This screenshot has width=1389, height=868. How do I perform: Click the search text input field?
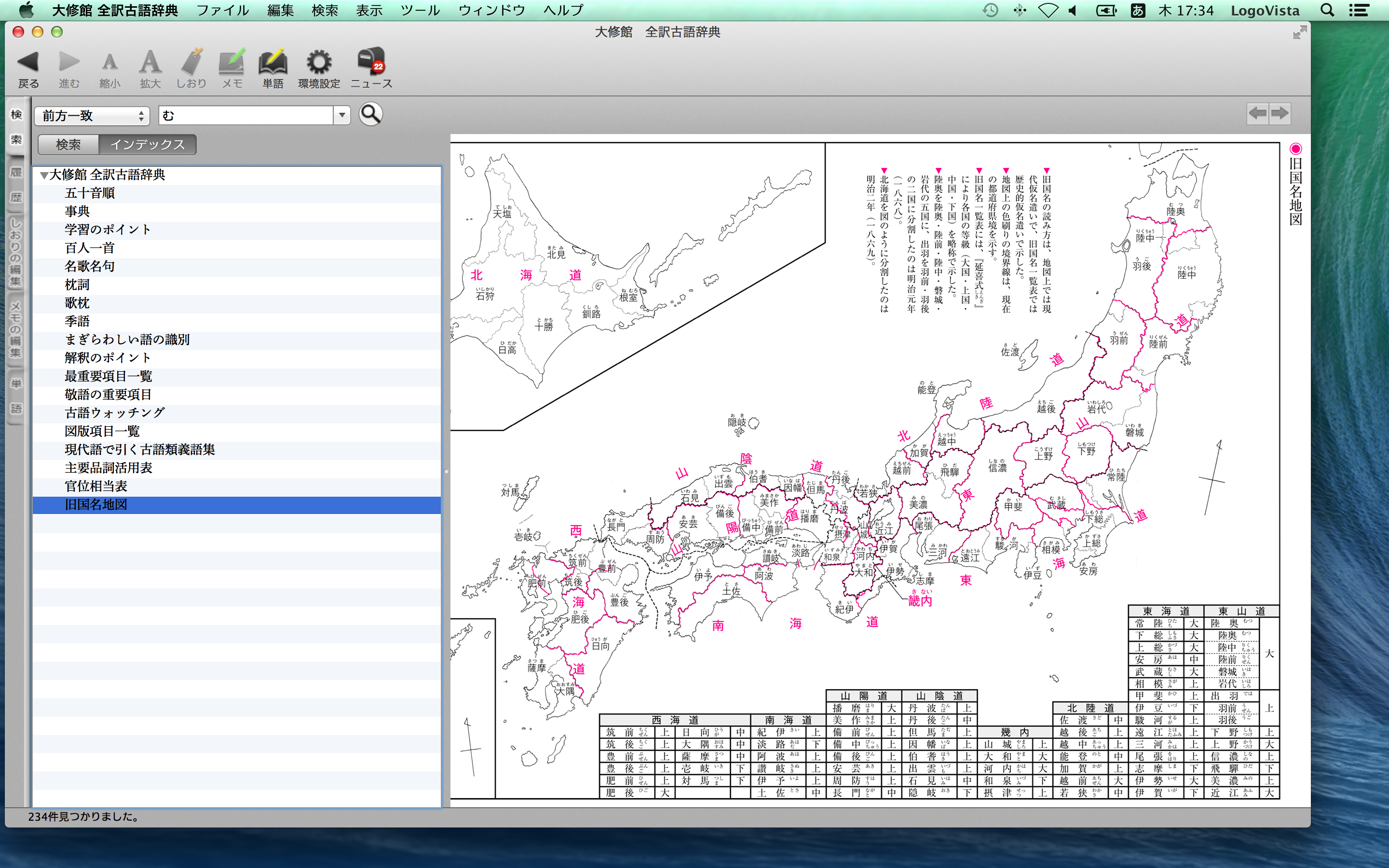247,116
